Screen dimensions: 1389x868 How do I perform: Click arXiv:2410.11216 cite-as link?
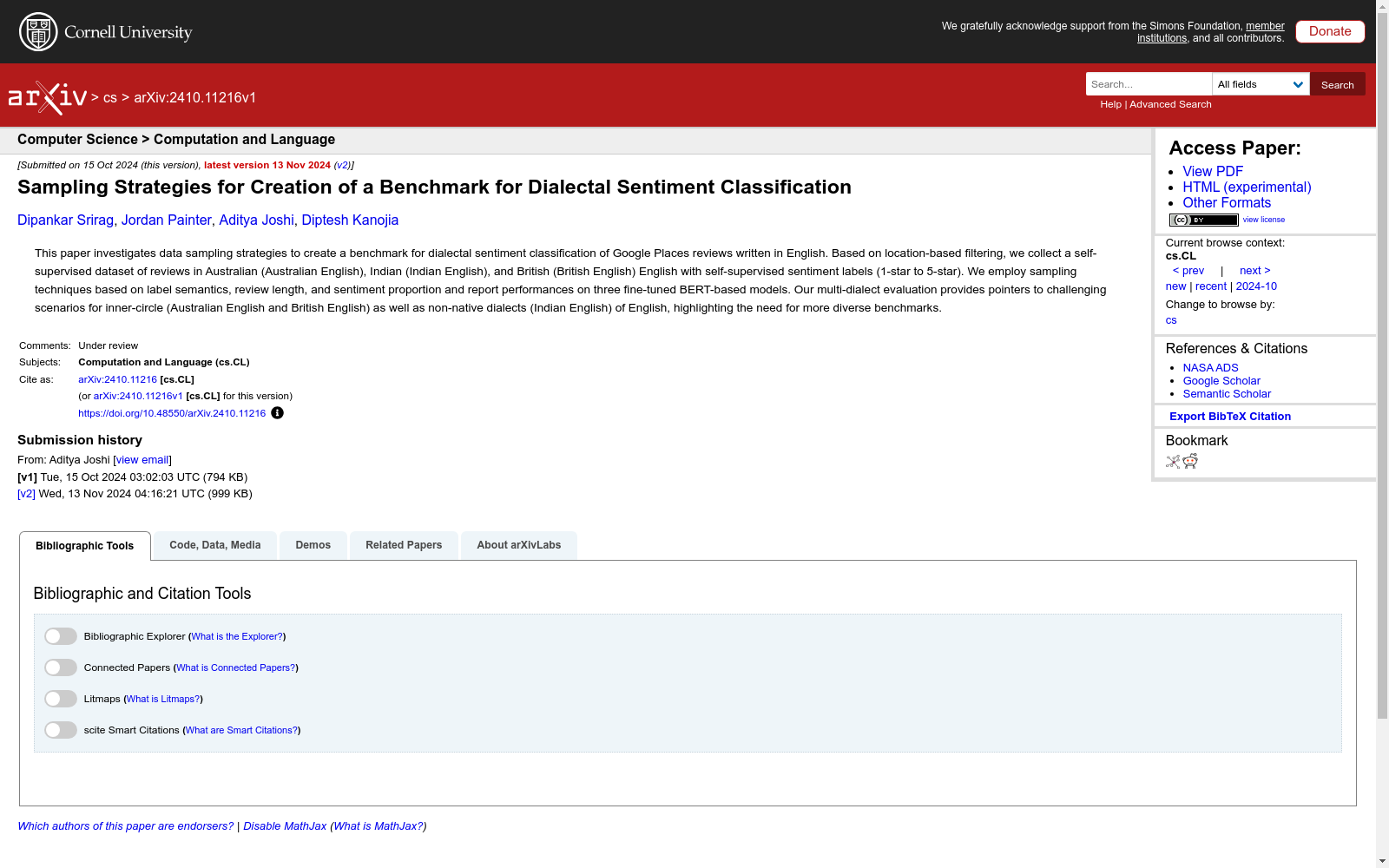[x=117, y=379]
